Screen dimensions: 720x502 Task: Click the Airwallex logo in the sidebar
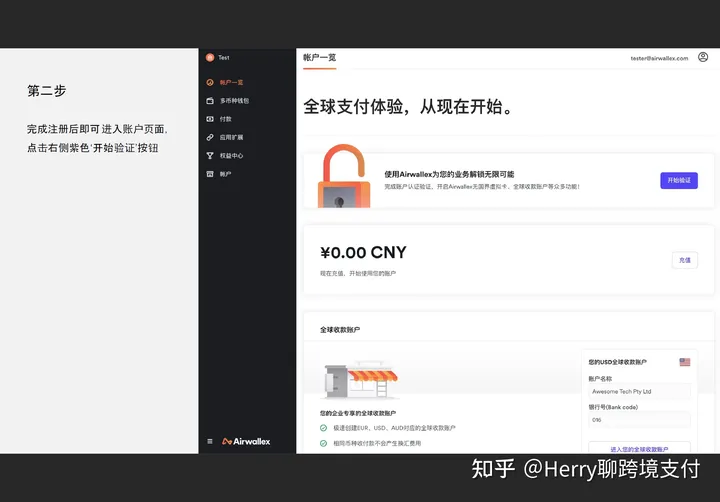pyautogui.click(x=246, y=441)
